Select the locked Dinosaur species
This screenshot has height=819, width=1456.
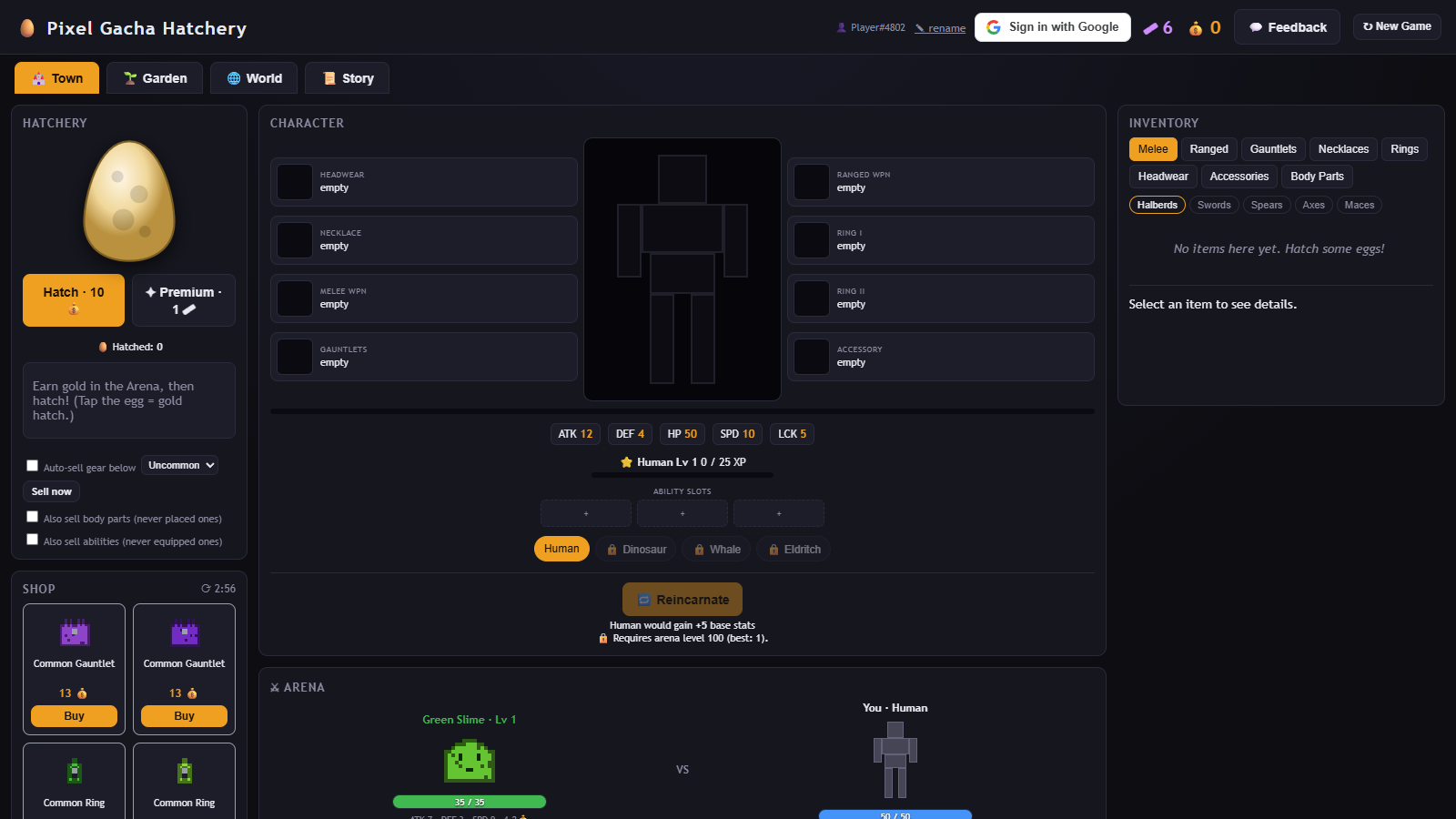pyautogui.click(x=637, y=550)
